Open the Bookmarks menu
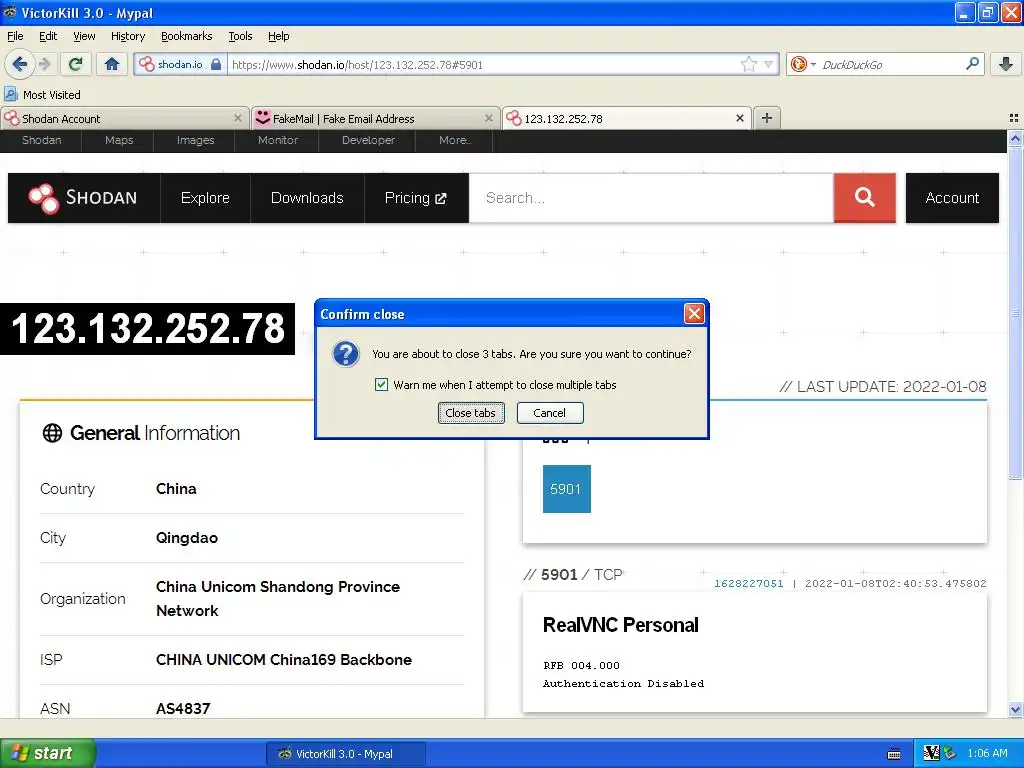The height and width of the screenshot is (768, 1024). (x=186, y=36)
